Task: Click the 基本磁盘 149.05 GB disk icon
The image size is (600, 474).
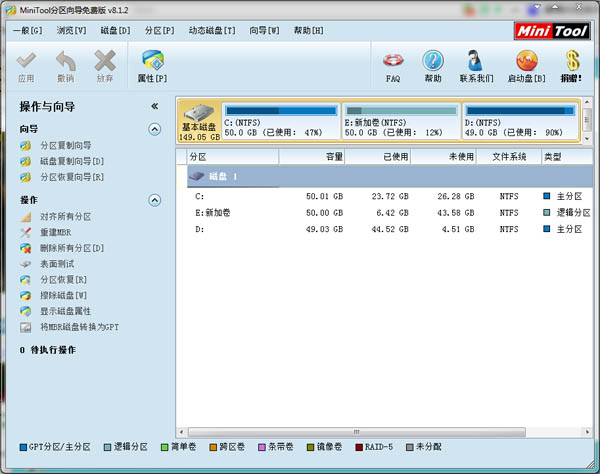Action: [x=199, y=113]
